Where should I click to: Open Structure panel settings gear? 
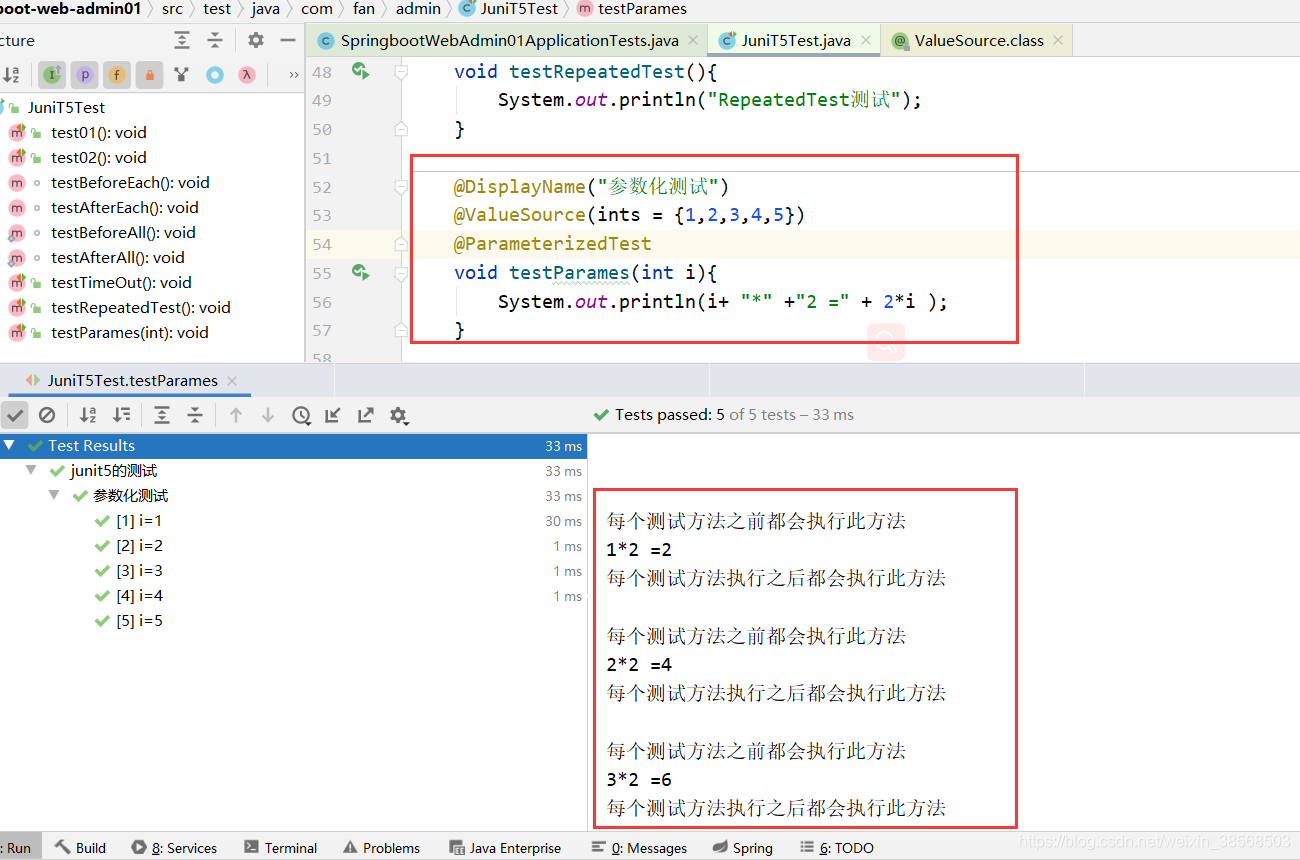pos(256,40)
